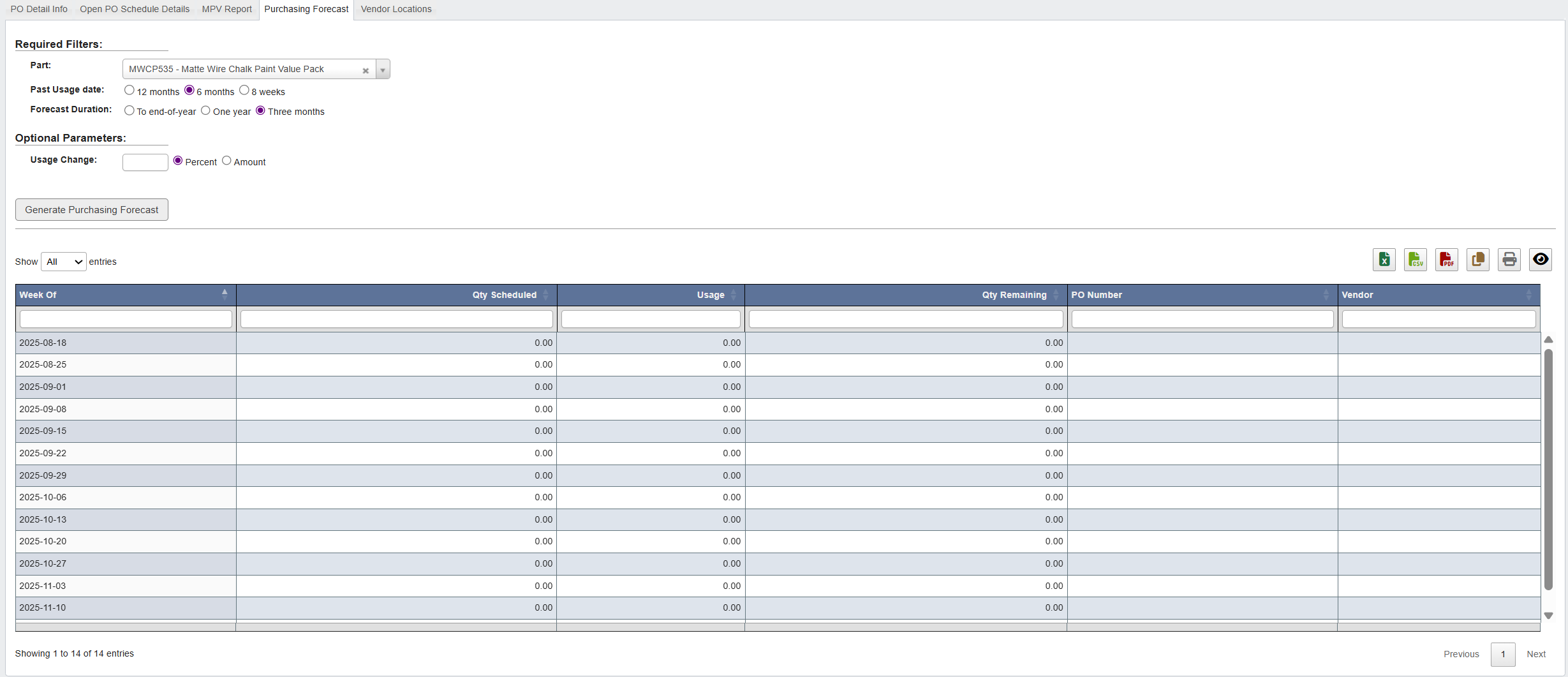Open the Vendor Locations tab
The height and width of the screenshot is (677, 1568).
pos(396,9)
